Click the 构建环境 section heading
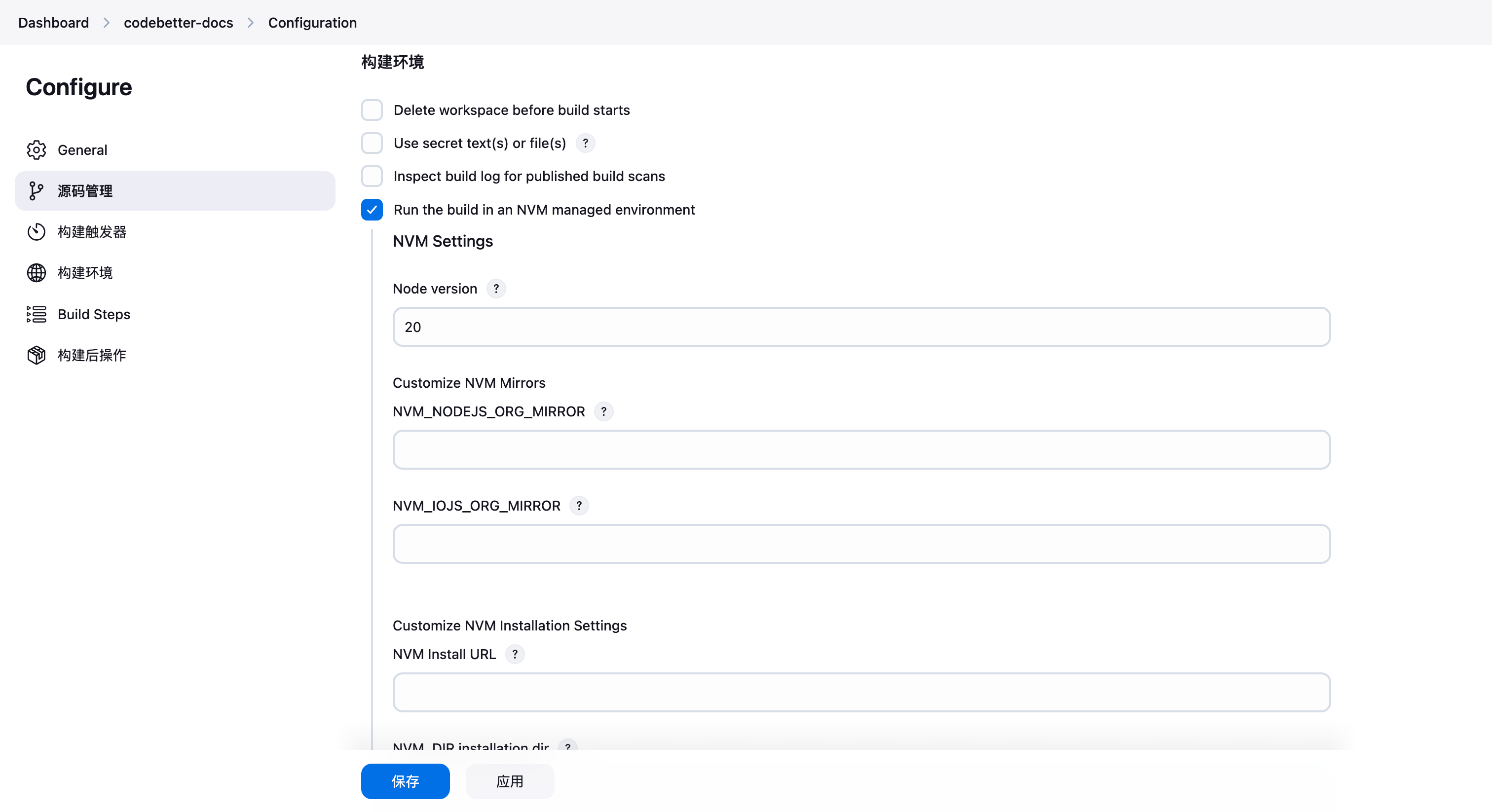The image size is (1492, 812). pos(392,62)
